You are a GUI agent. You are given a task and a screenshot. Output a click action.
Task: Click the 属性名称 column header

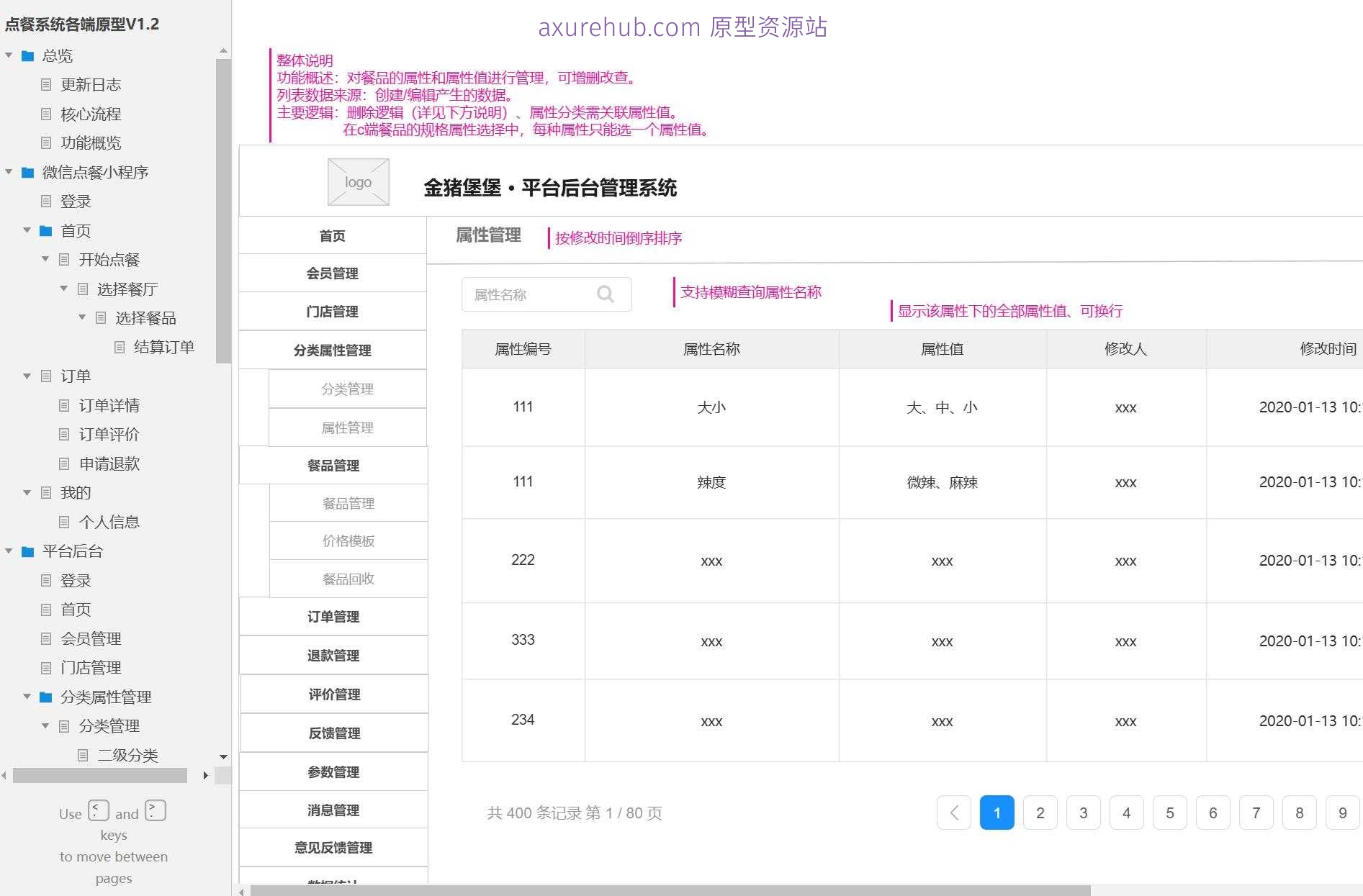tap(712, 349)
